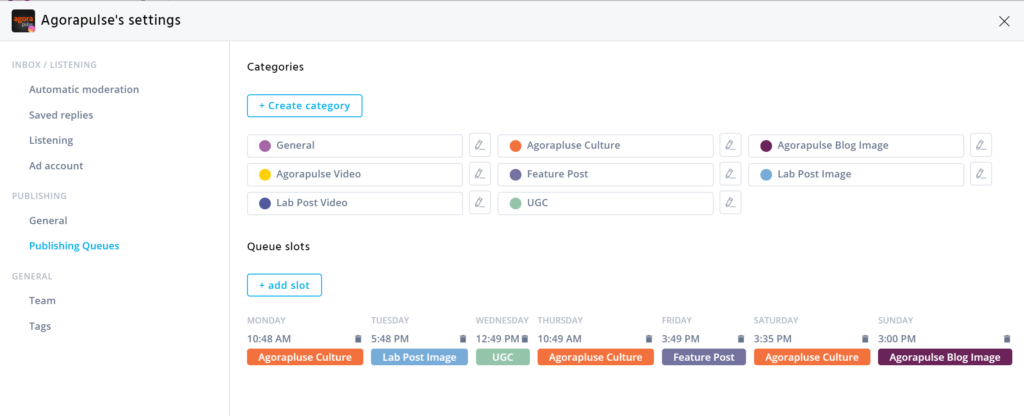
Task: Delete the Tuesday 5:48 PM slot trash icon
Action: (x=463, y=339)
